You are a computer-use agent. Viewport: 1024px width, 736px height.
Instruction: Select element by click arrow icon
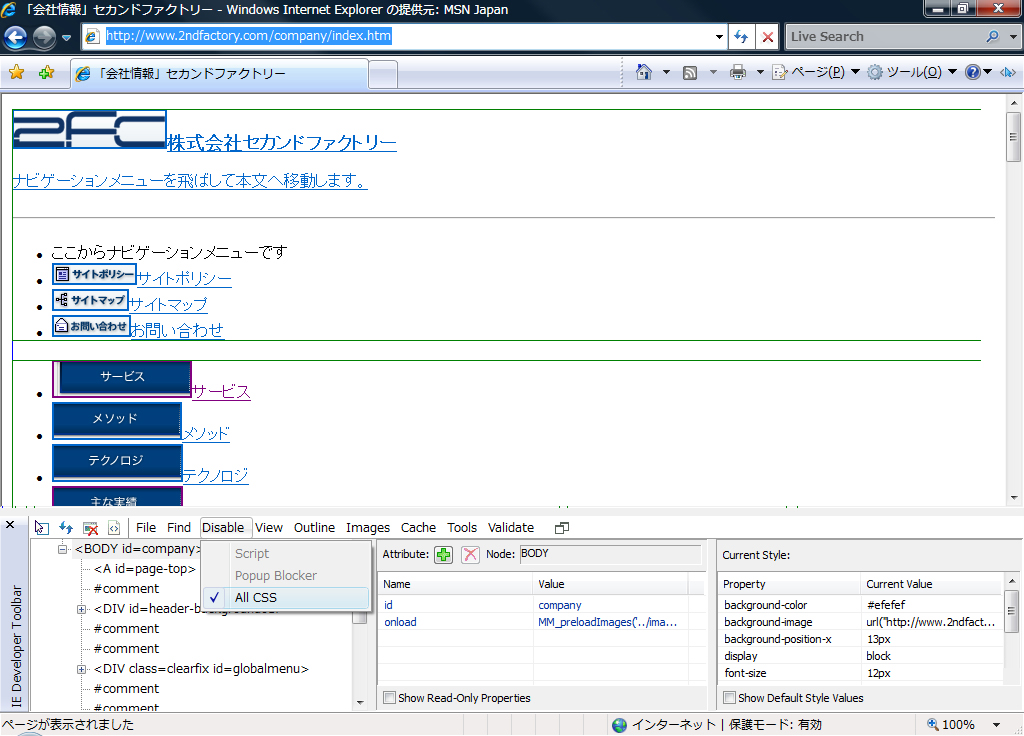(41, 528)
